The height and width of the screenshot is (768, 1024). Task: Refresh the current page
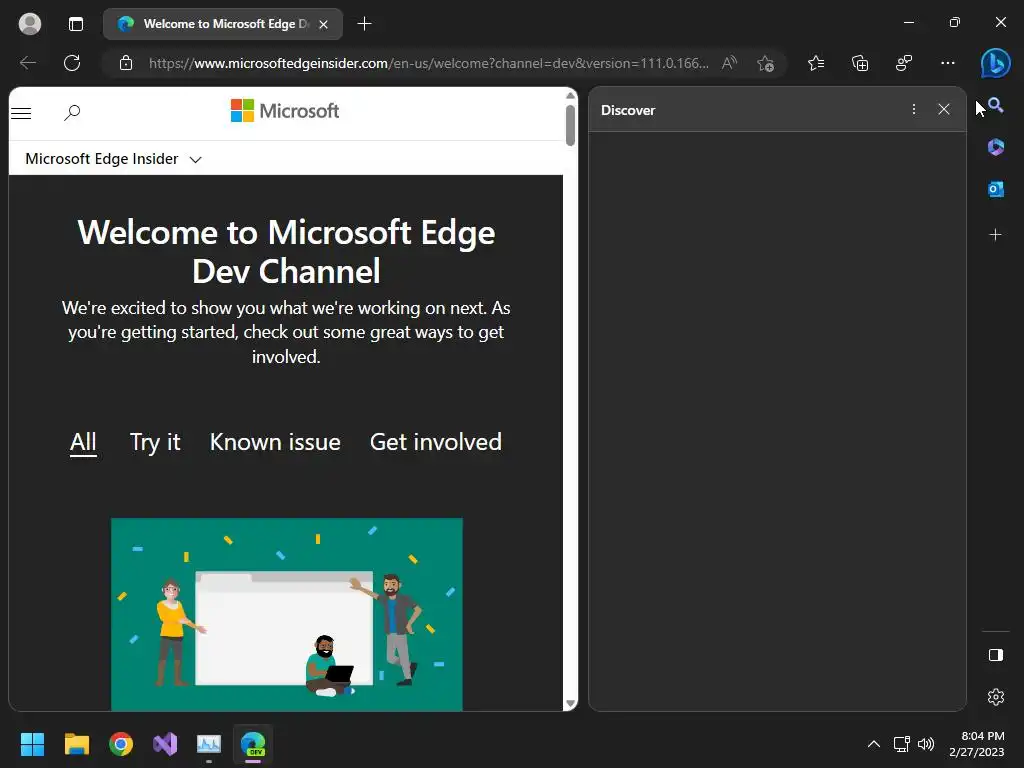pyautogui.click(x=72, y=63)
